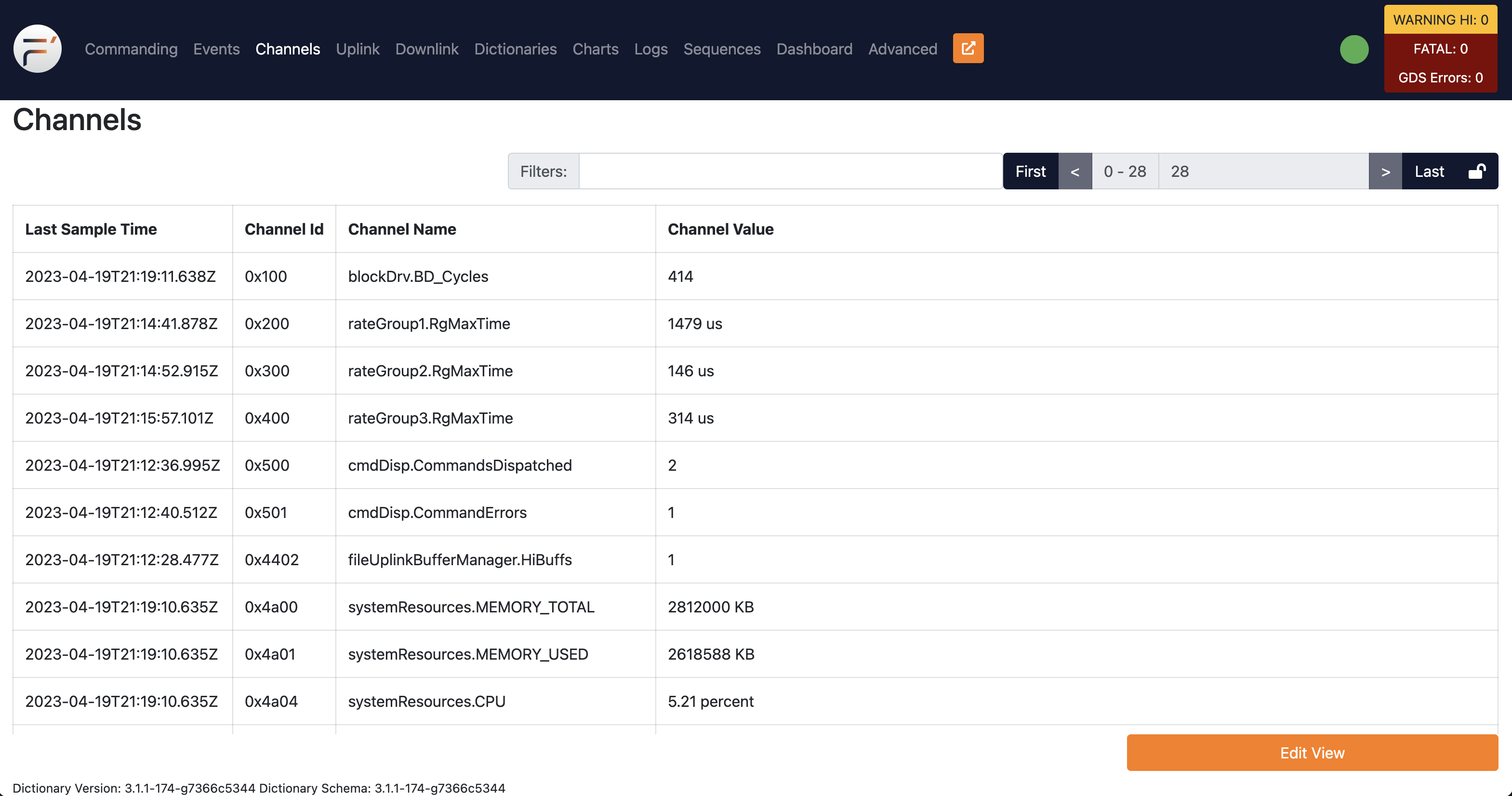Click the green connection status indicator

tap(1353, 49)
